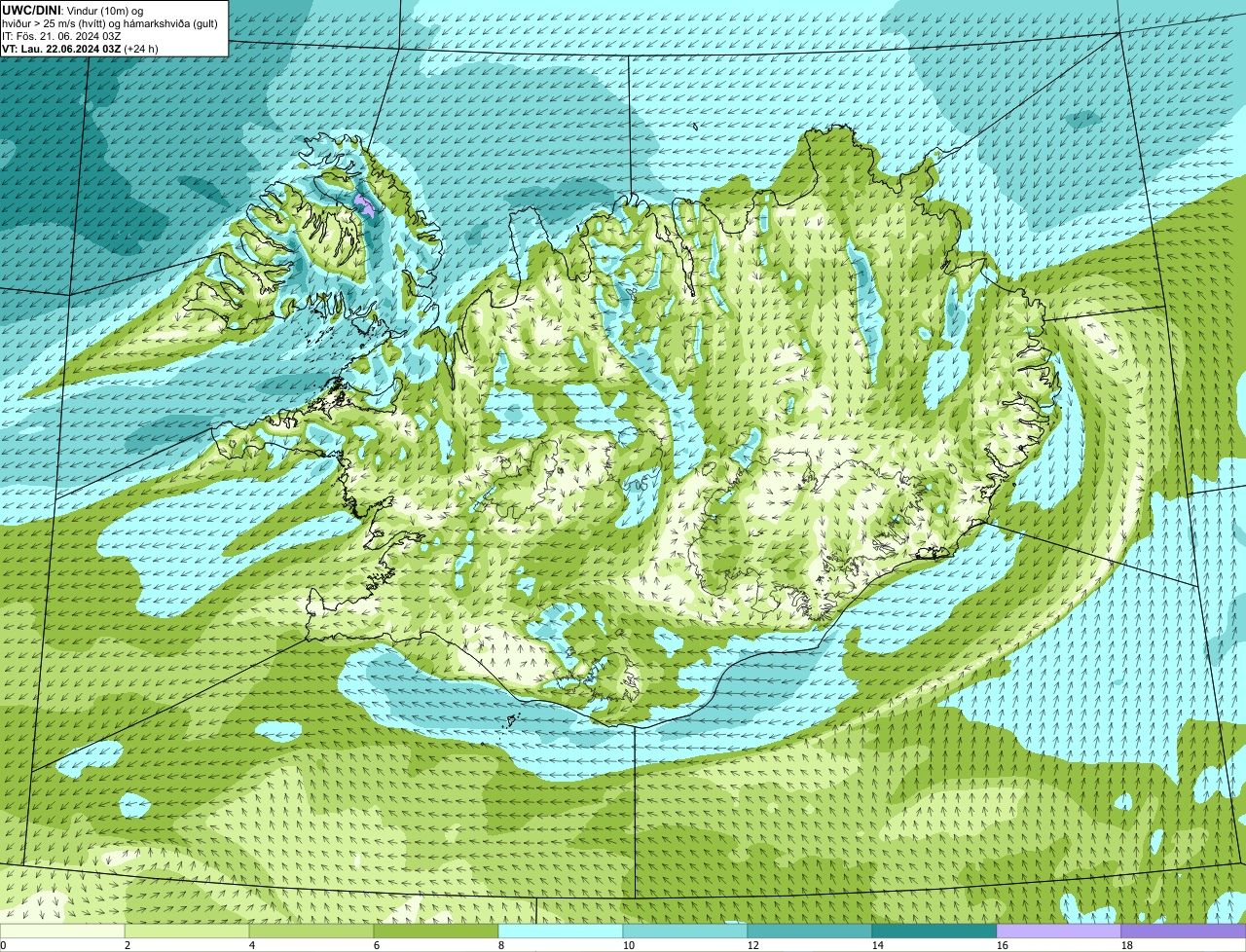Click the legend scale label "14"
This screenshot has width=1246, height=952.
click(878, 945)
